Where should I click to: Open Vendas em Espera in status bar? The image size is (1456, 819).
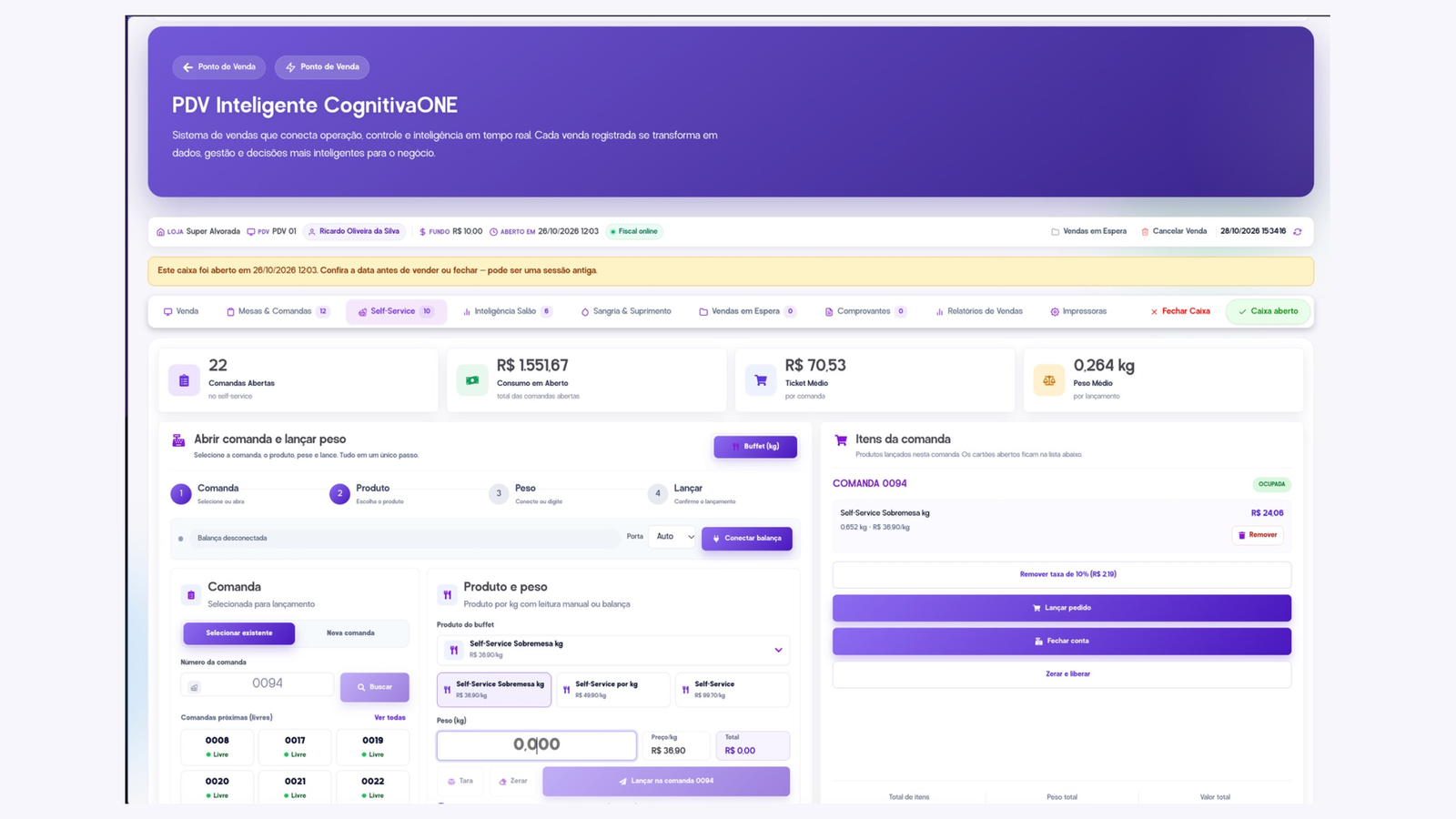(1088, 231)
